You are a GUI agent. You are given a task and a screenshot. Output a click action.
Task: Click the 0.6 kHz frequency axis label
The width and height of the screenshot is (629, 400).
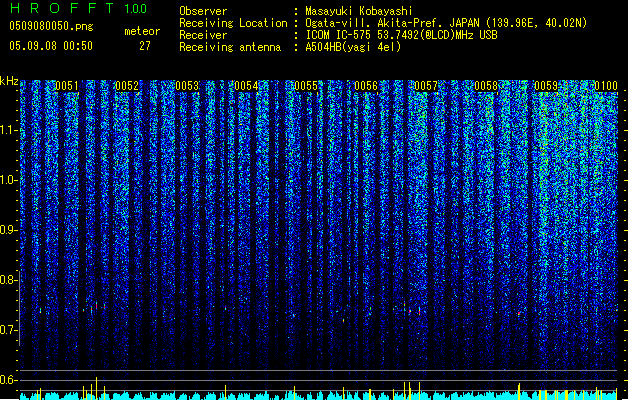coord(9,380)
